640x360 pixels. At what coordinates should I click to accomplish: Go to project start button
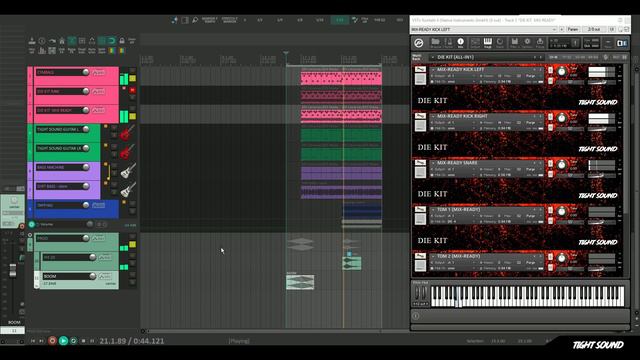pos(33,340)
